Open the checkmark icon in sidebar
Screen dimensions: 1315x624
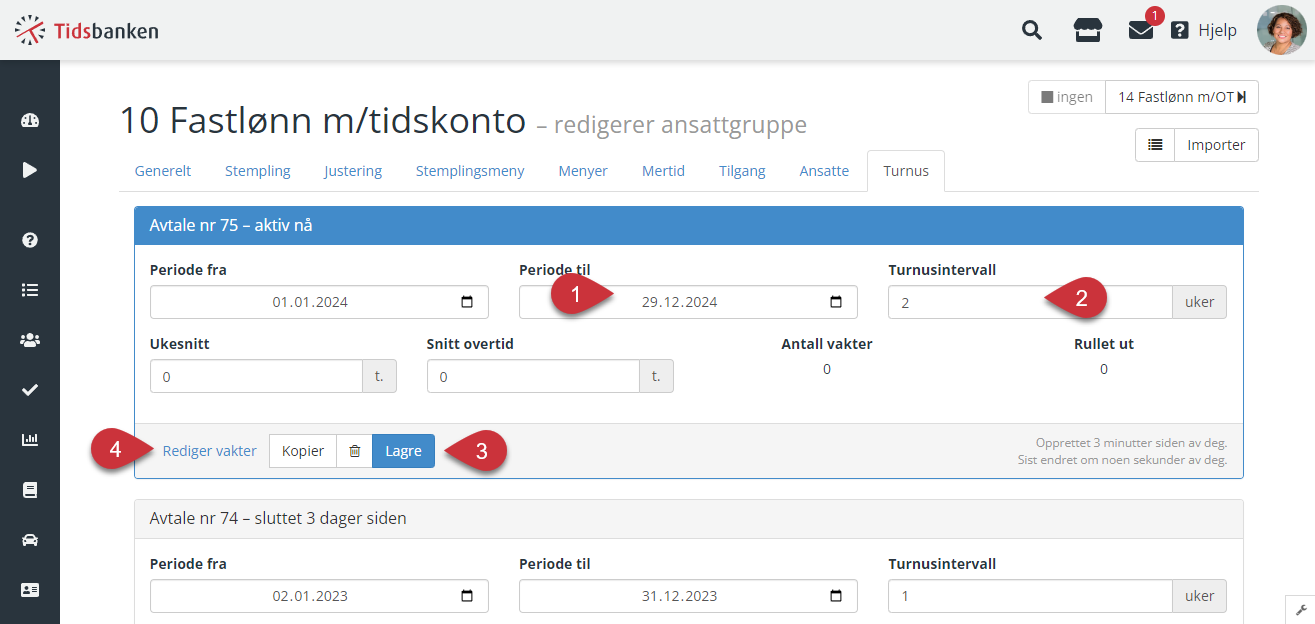click(x=30, y=390)
